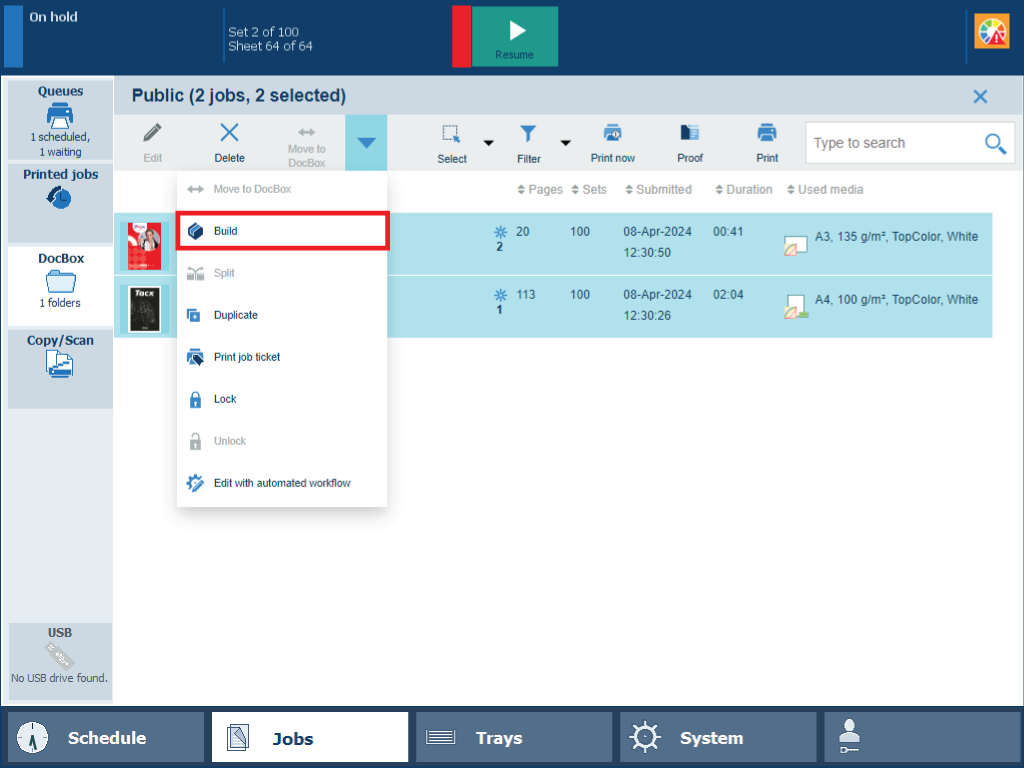
Task: Choose Duplicate from the dropdown menu
Action: [235, 315]
